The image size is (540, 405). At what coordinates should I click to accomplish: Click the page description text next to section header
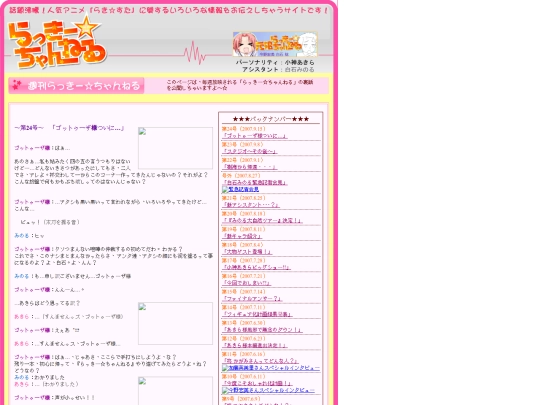tap(240, 85)
